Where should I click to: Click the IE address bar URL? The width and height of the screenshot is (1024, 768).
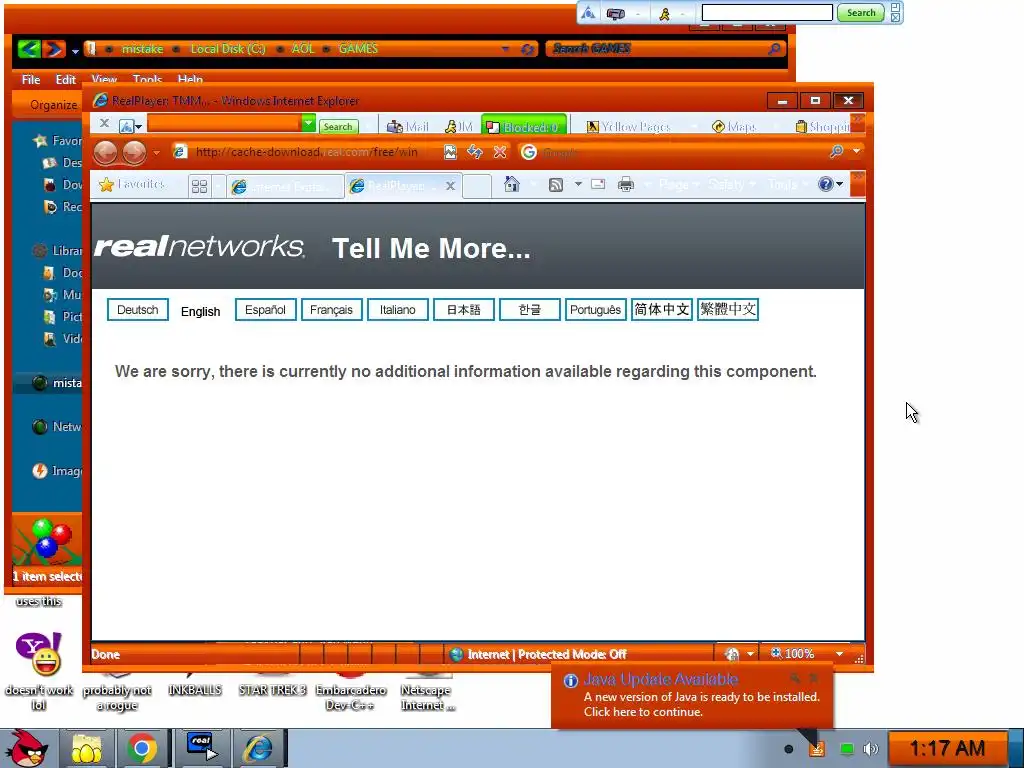click(x=306, y=152)
